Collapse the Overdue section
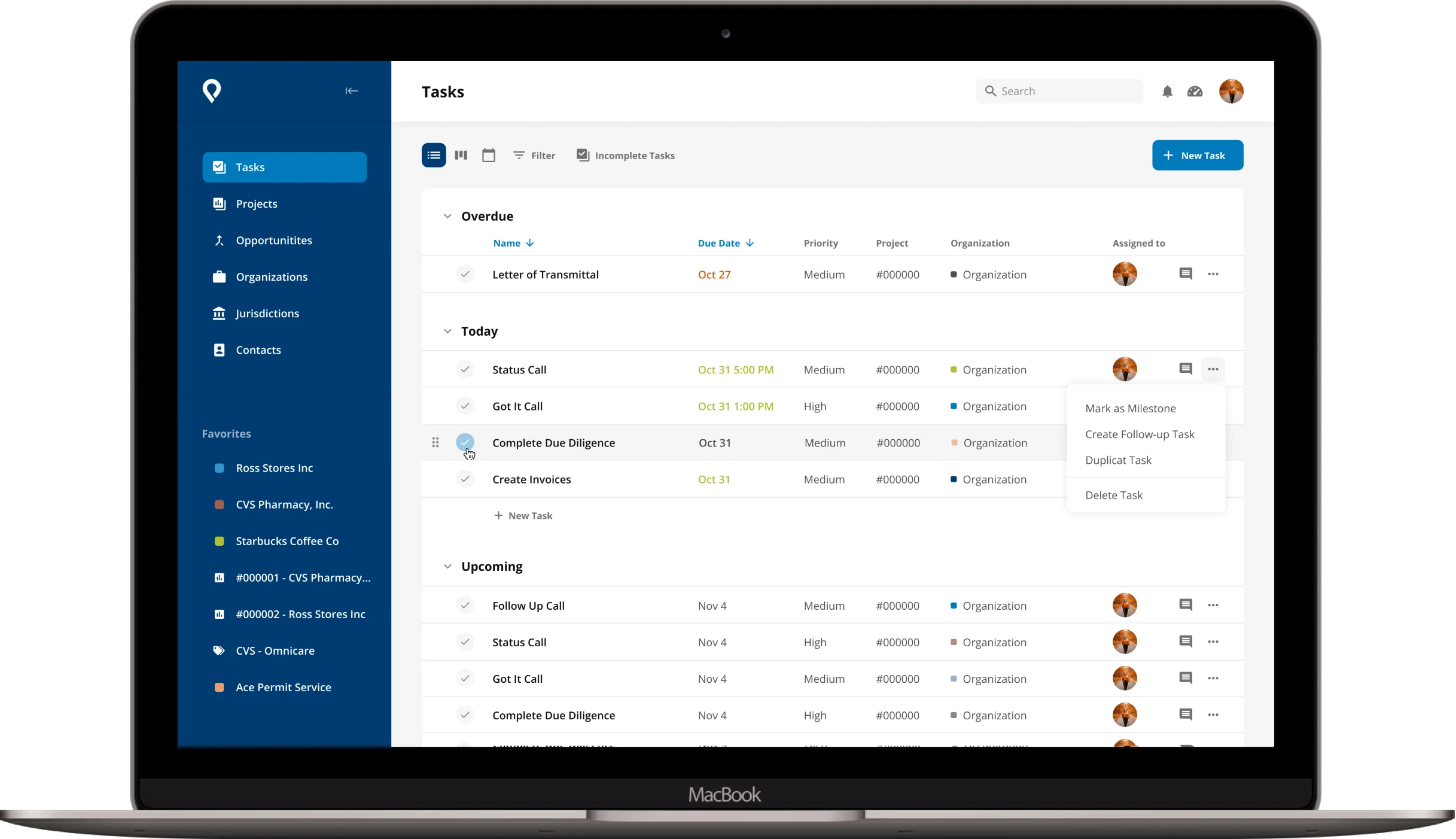Image resolution: width=1456 pixels, height=839 pixels. tap(447, 216)
